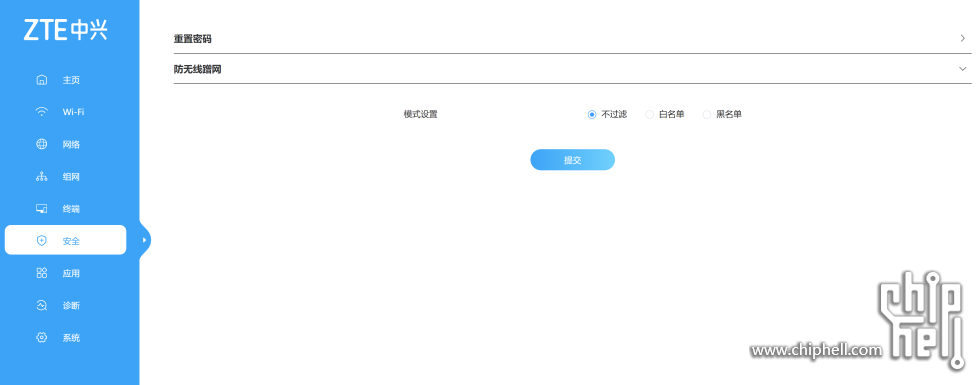
Task: Select the 安全 menu item
Action: point(65,240)
